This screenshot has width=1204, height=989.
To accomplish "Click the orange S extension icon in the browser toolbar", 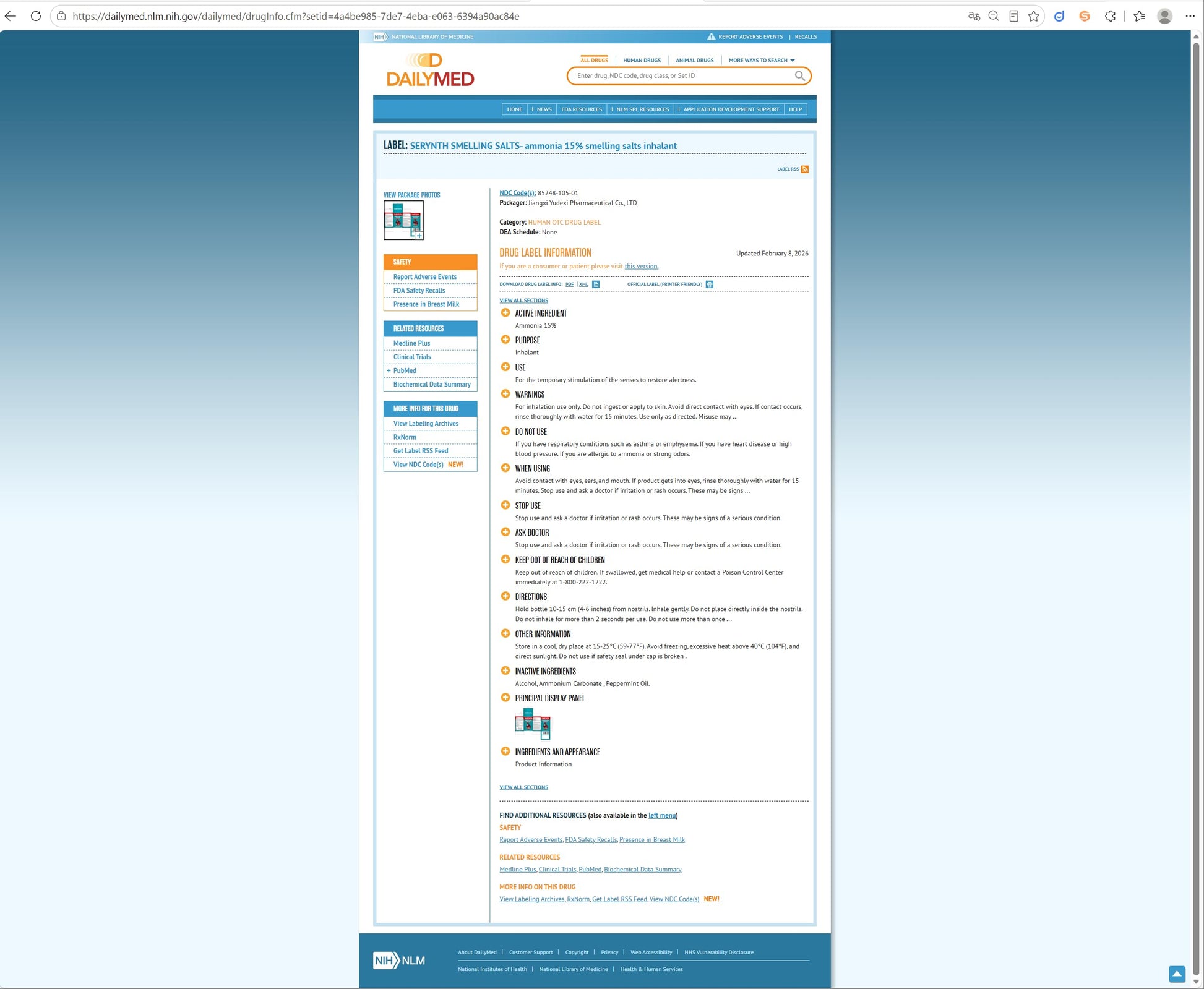I will pyautogui.click(x=1085, y=16).
